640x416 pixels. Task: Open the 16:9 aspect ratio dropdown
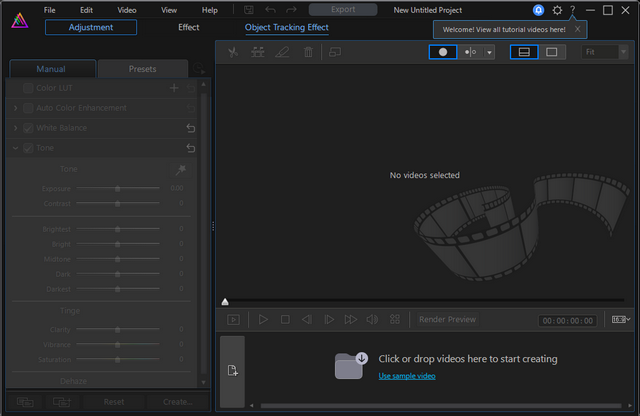tap(621, 320)
